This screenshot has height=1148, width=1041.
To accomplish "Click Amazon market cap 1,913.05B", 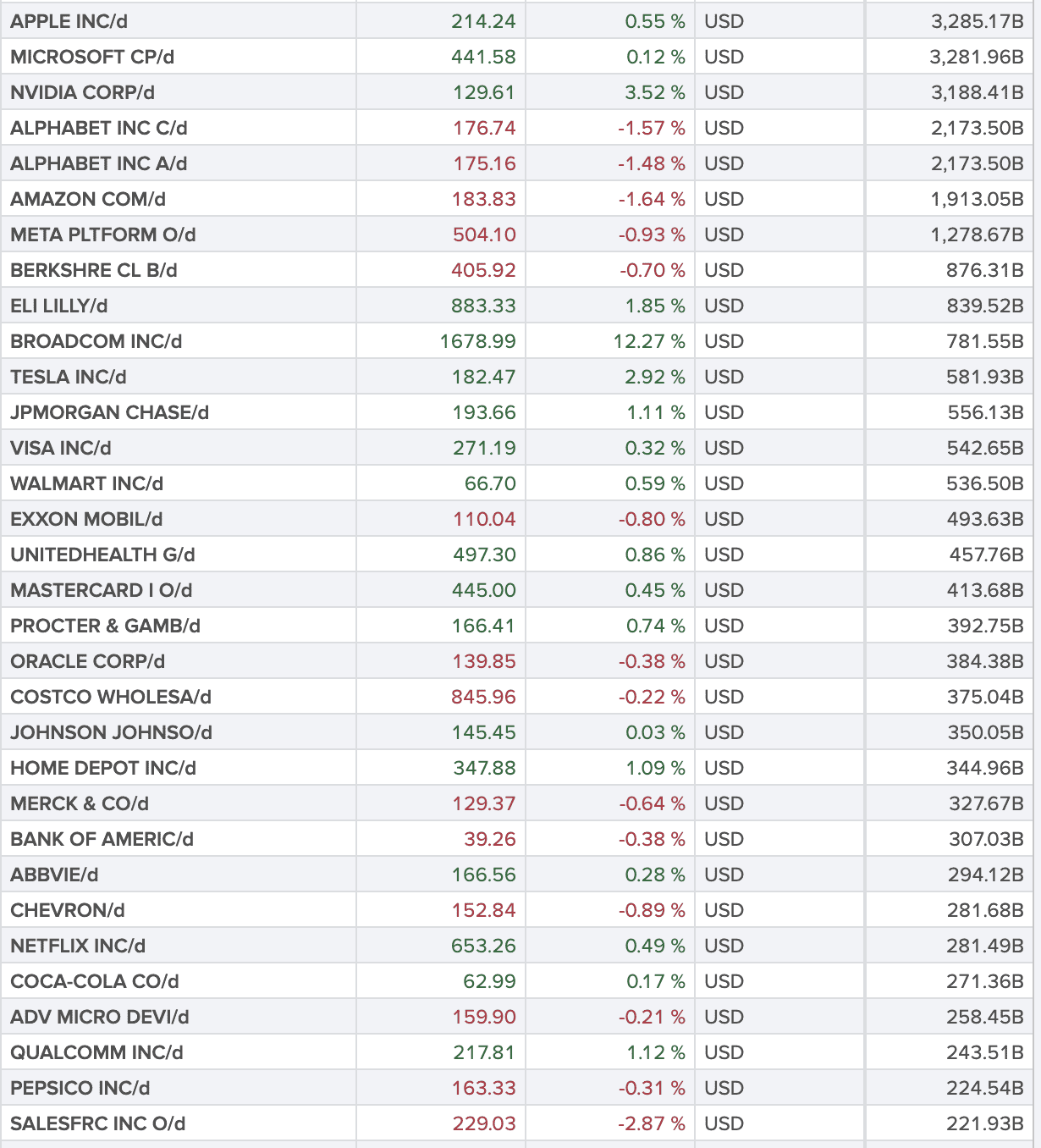I will pos(978,199).
